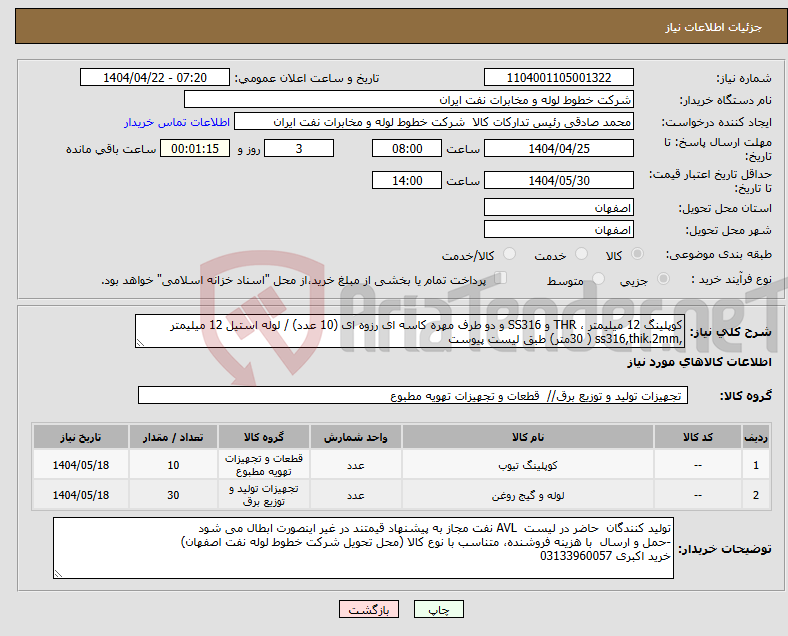Click response deadline time 08:00
Screen dimensions: 788x636
[x=407, y=148]
